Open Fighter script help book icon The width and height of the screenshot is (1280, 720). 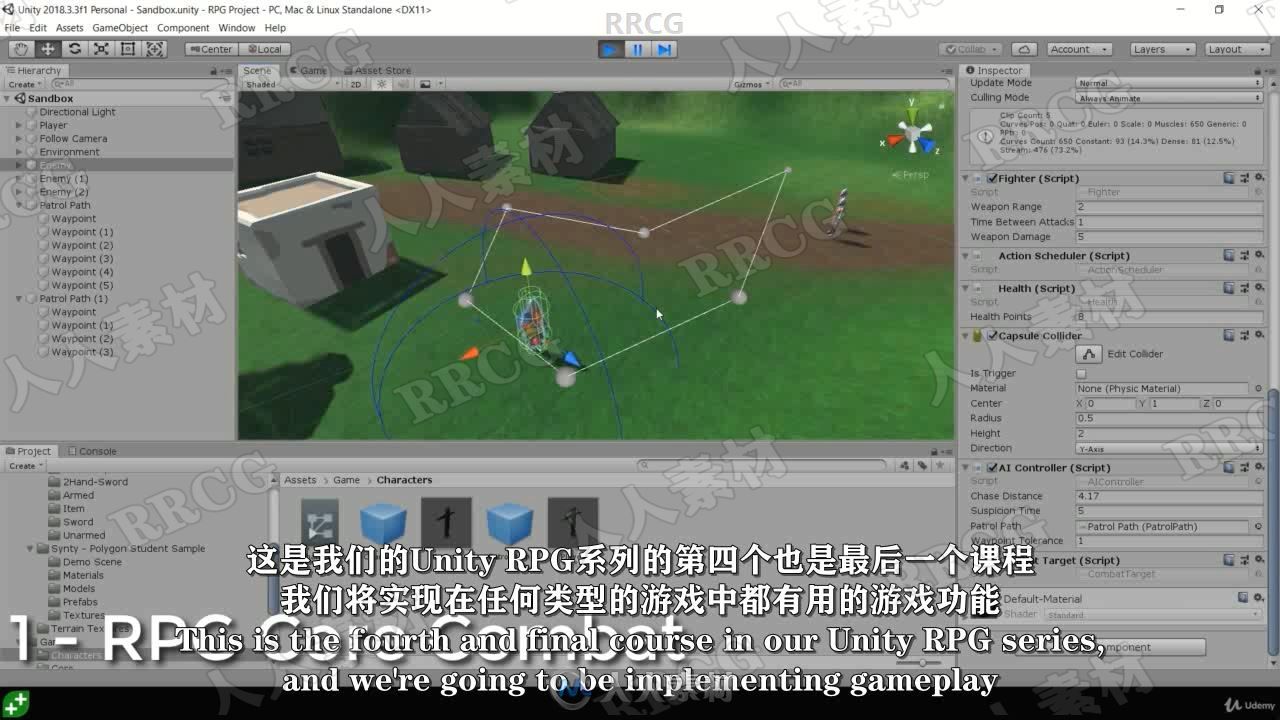[1229, 178]
